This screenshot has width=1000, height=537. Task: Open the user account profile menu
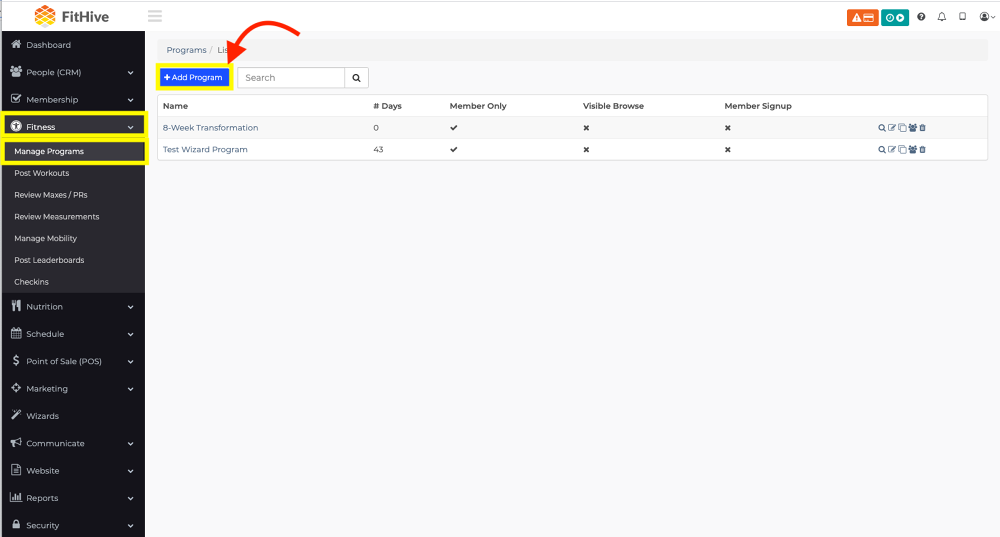987,17
